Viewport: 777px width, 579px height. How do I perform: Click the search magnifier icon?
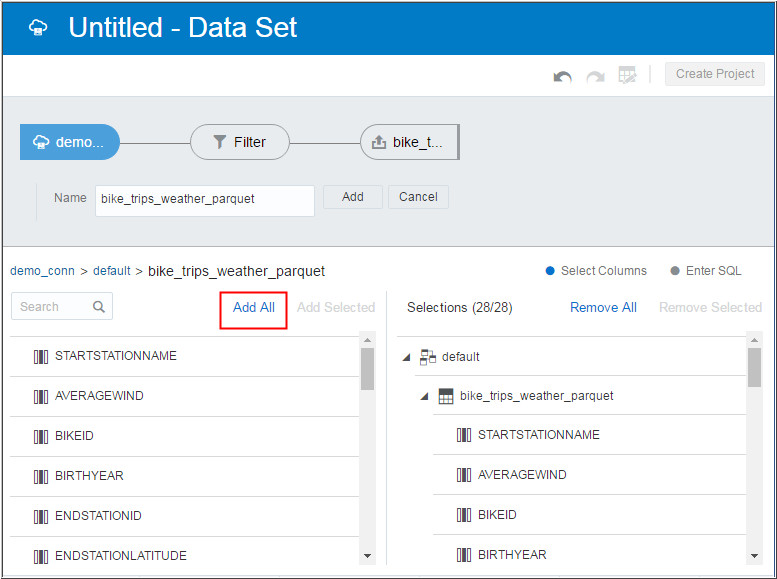(x=99, y=307)
